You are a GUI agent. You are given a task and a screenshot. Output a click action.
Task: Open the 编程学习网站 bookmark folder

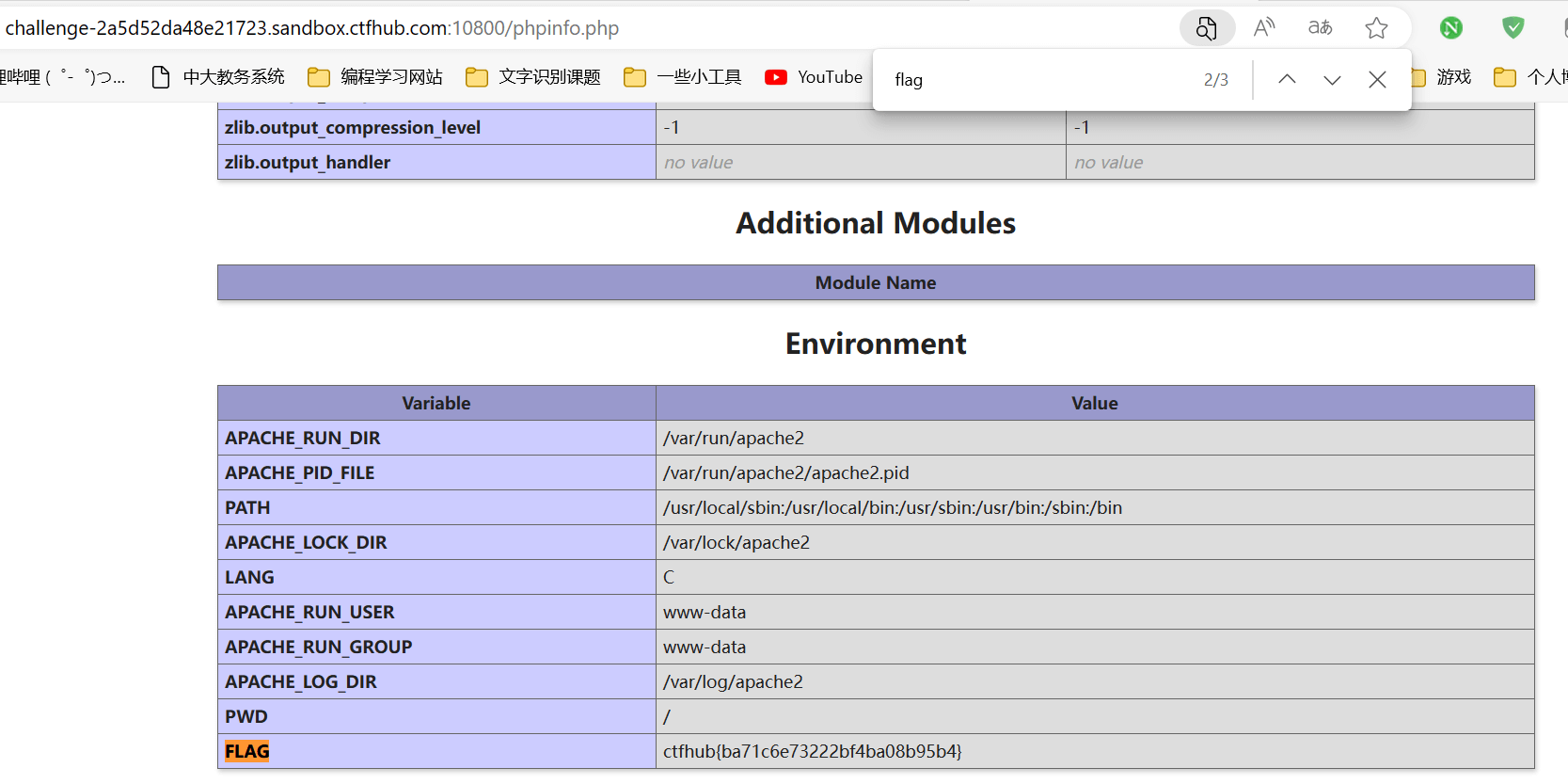[375, 77]
